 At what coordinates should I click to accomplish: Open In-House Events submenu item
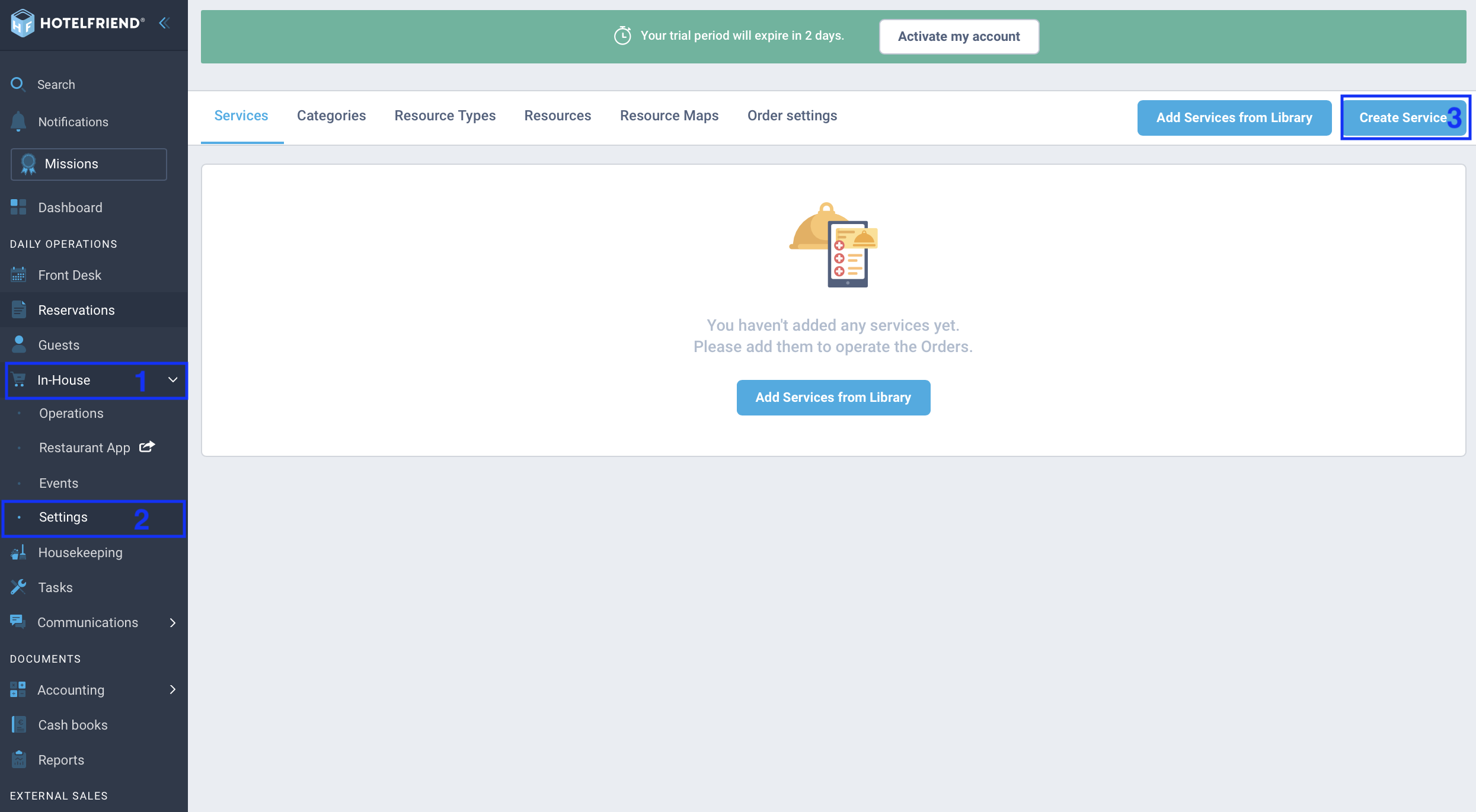pyautogui.click(x=59, y=483)
